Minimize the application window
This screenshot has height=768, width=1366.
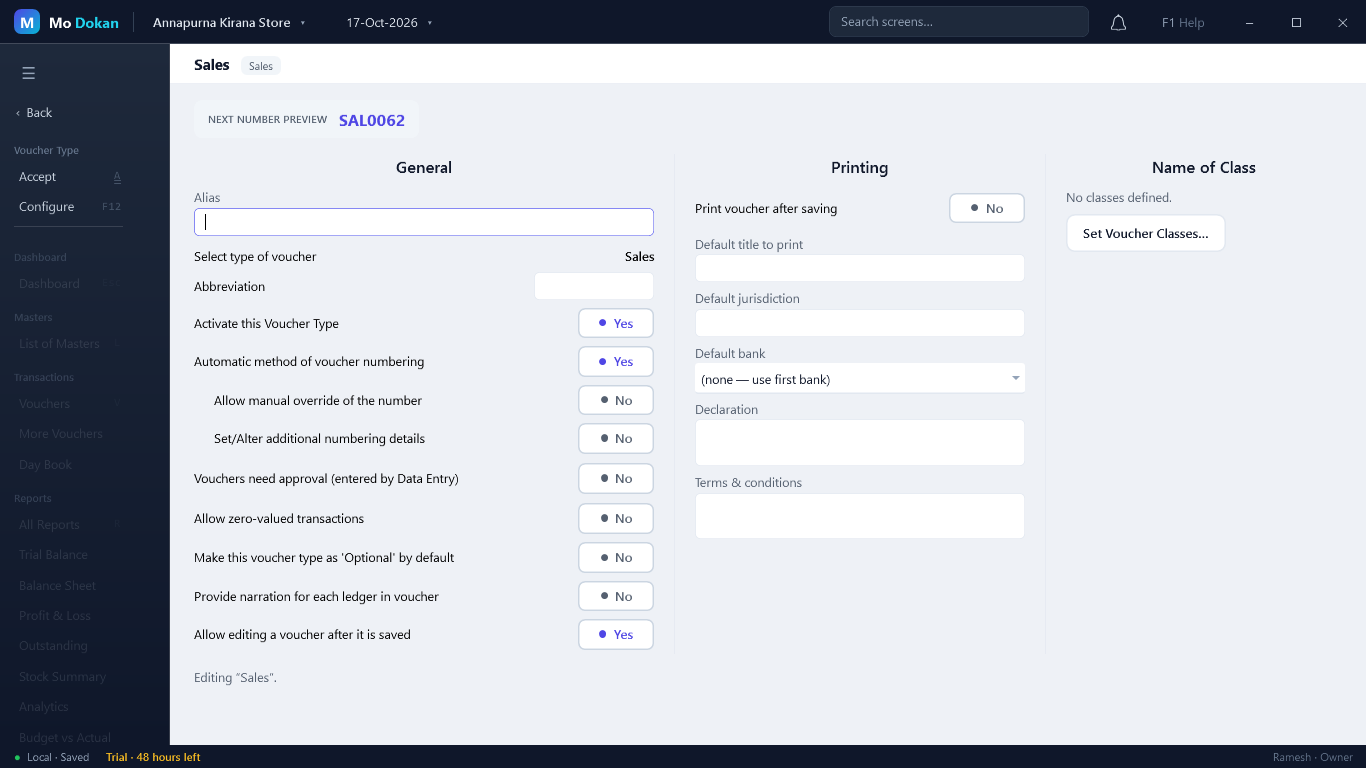(1250, 22)
